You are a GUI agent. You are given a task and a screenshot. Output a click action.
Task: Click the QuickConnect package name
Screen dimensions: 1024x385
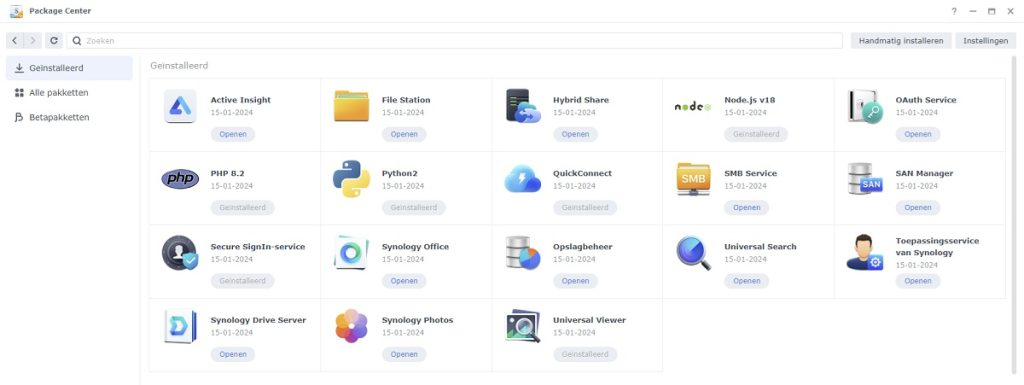583,174
